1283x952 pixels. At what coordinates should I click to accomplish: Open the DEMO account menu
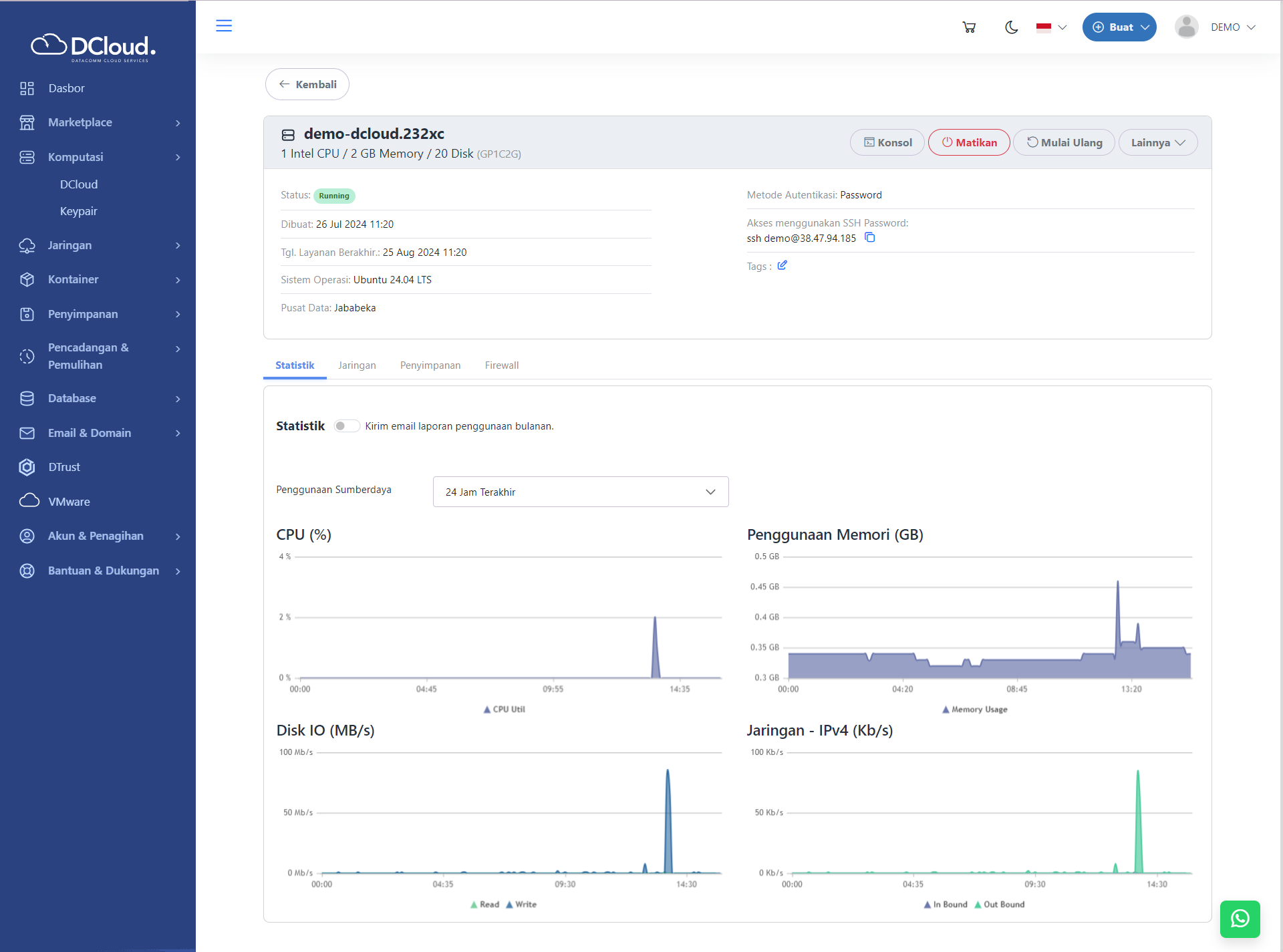[x=1234, y=27]
